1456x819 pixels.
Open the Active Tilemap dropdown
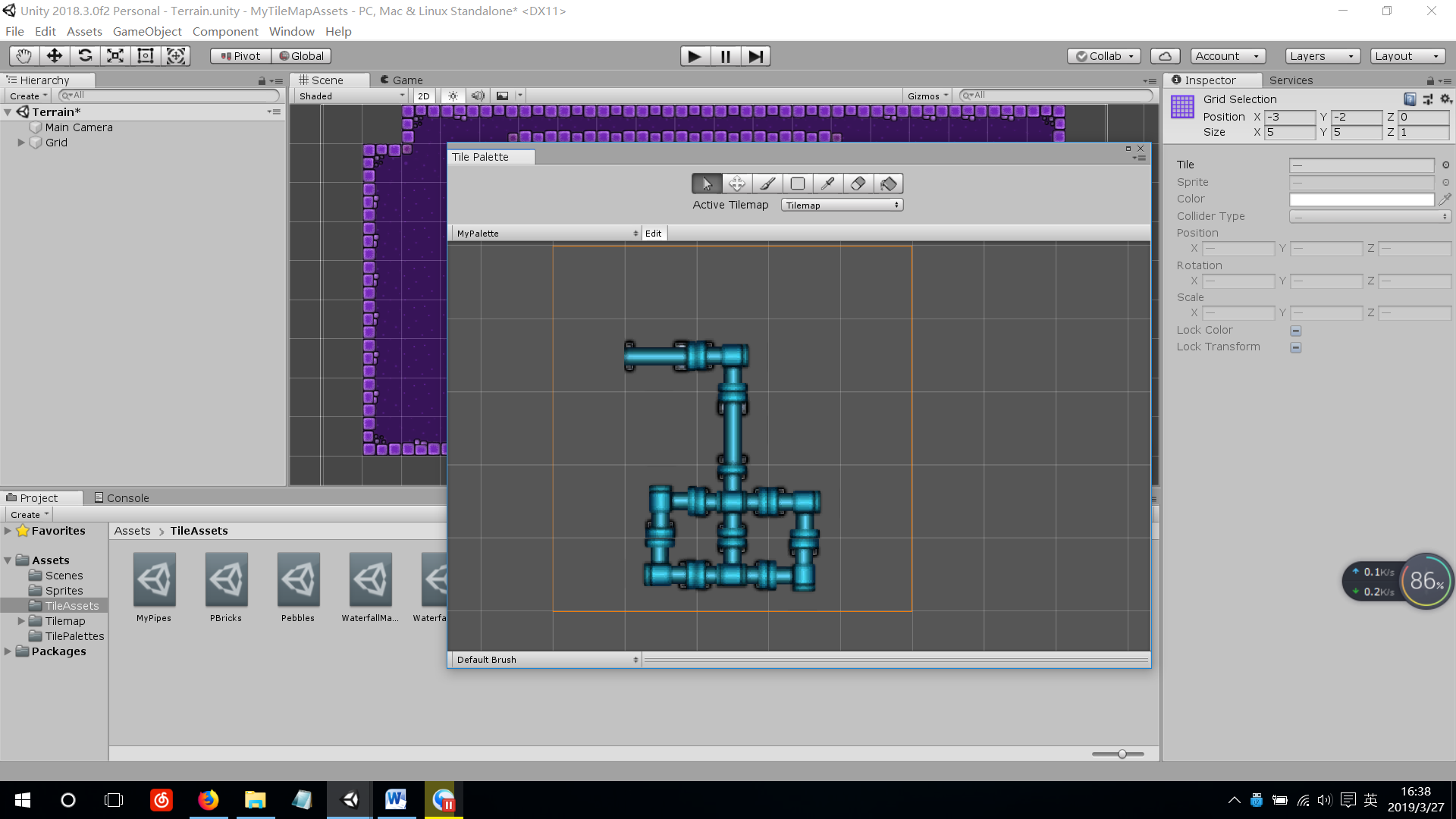[841, 205]
